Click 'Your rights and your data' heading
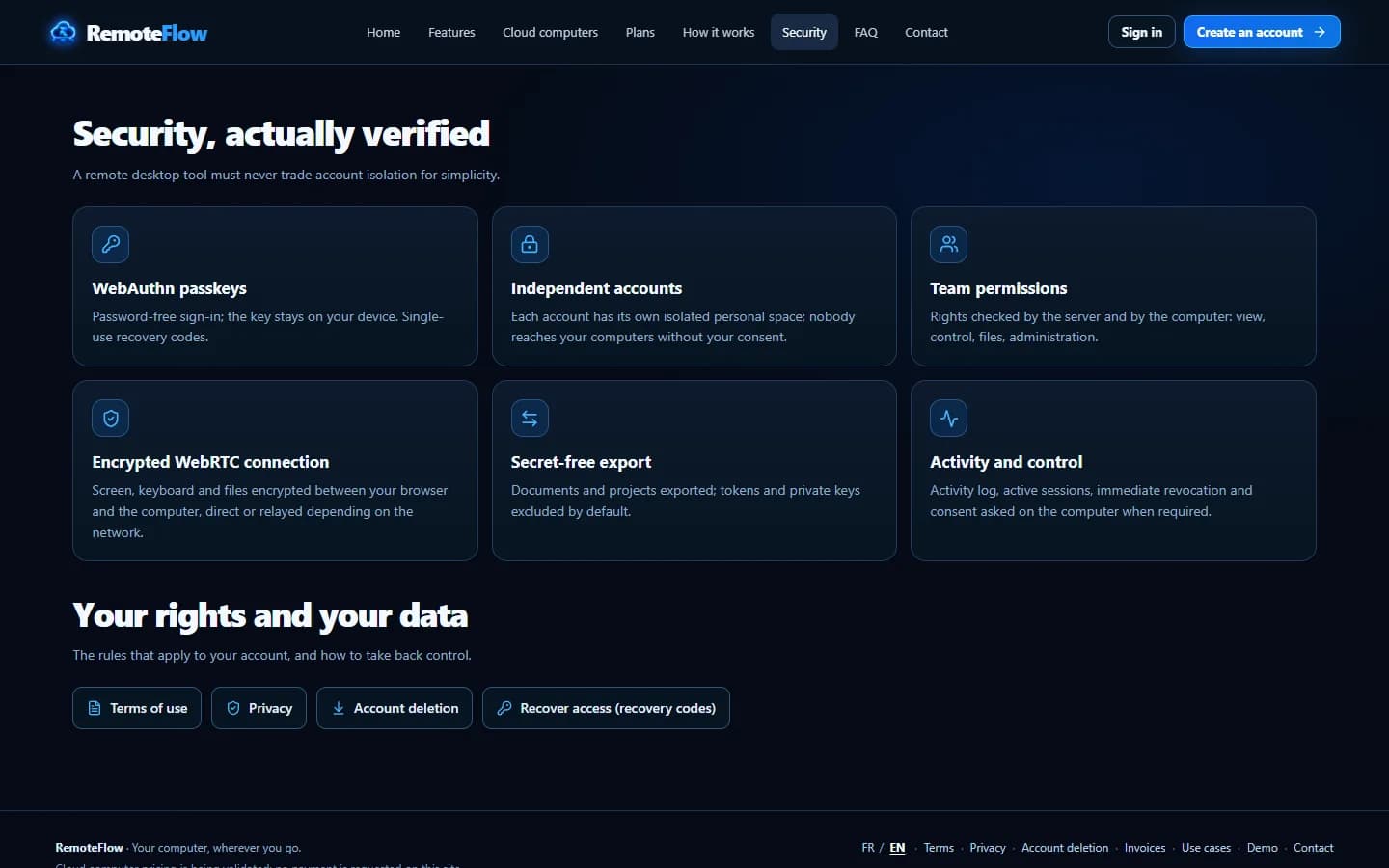The height and width of the screenshot is (868, 1389). (270, 615)
